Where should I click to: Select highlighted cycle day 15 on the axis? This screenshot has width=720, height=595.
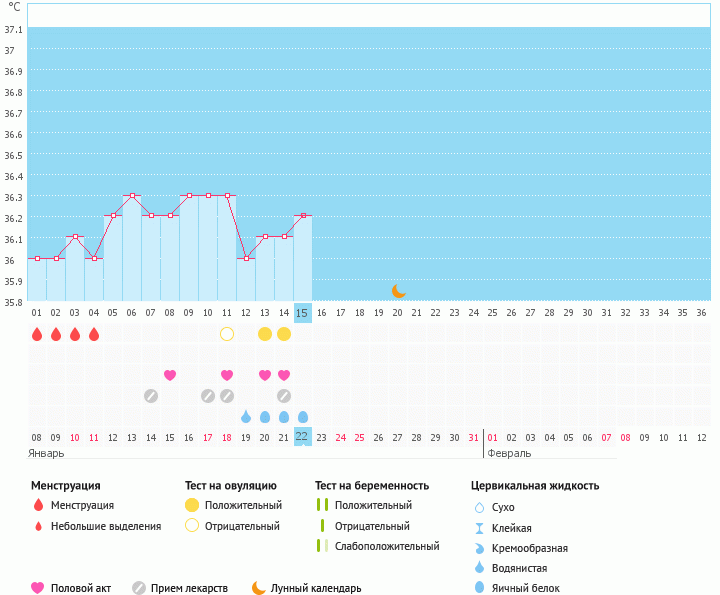tap(303, 313)
